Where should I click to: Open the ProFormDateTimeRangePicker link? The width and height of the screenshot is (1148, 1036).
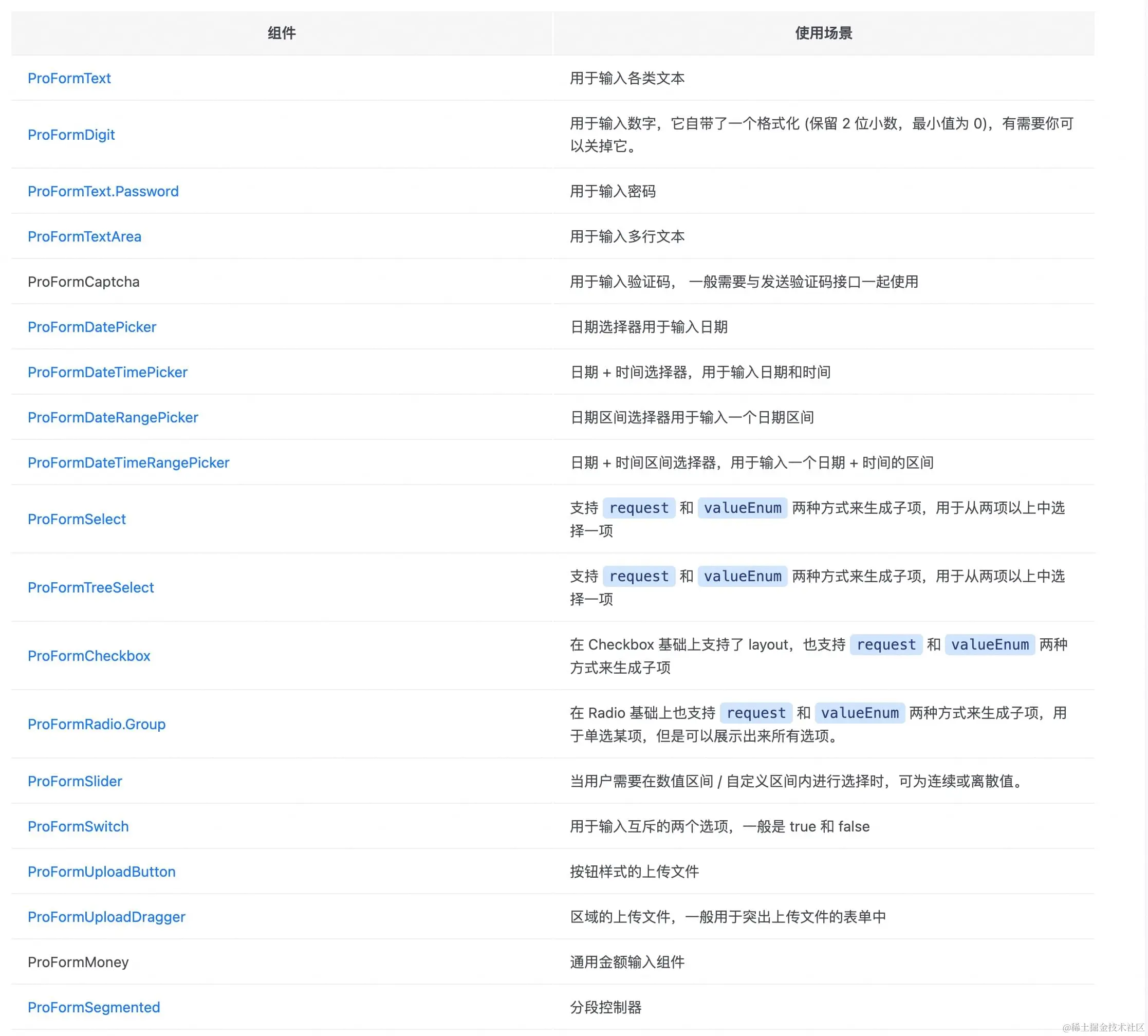coord(128,462)
